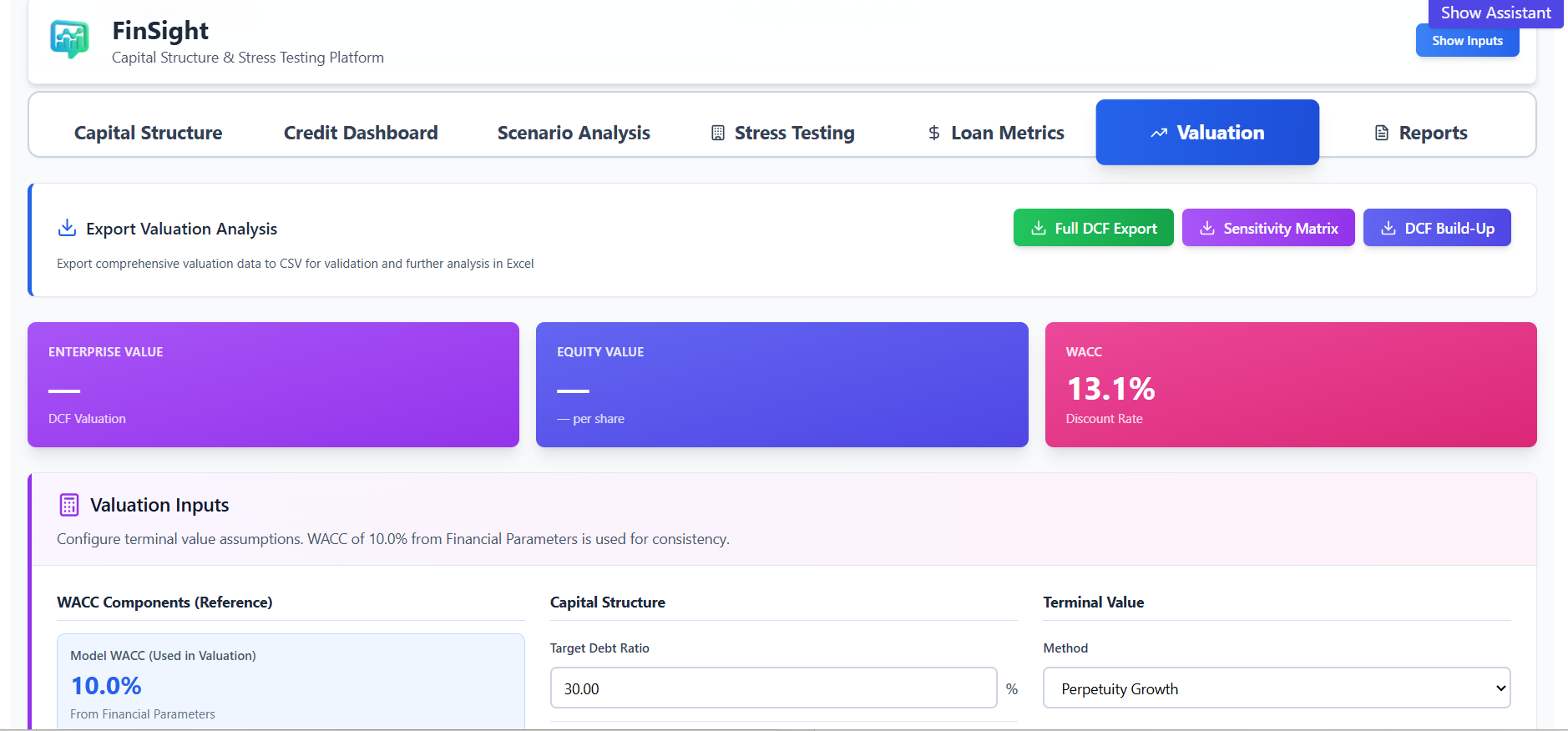This screenshot has height=731, width=1568.
Task: Click the trend arrow icon on Valuation tab
Action: pyautogui.click(x=1158, y=133)
